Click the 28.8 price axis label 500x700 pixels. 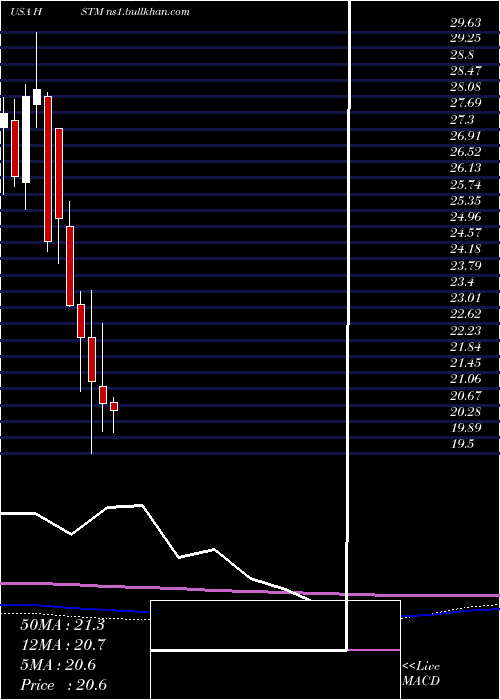point(462,55)
